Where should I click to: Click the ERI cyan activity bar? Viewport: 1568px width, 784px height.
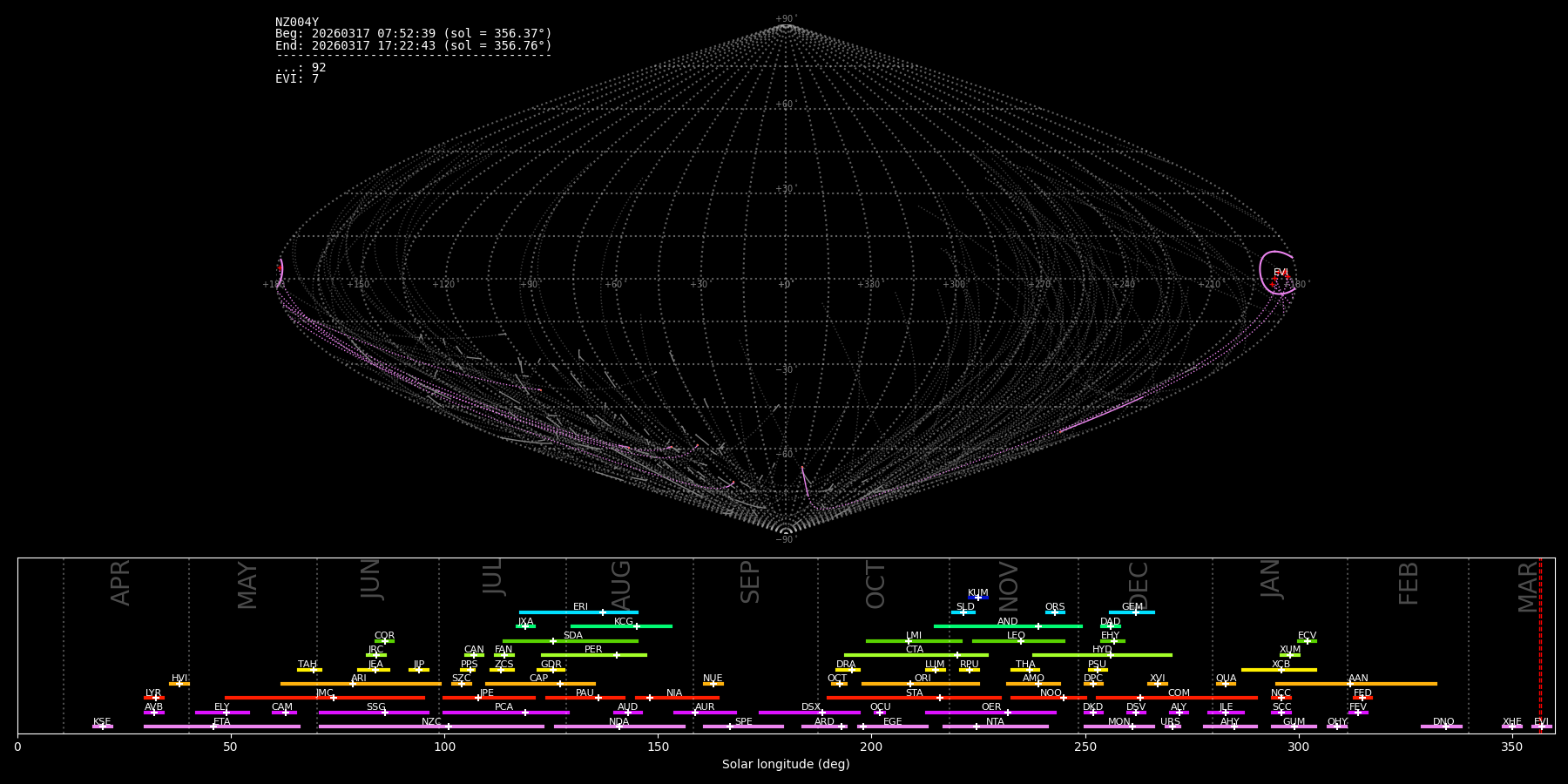(x=578, y=612)
